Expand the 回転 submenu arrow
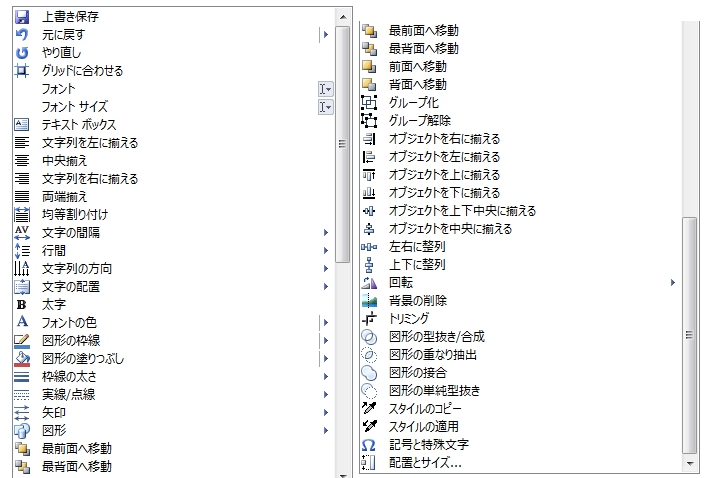Screen dimensions: 706x478 pos(673,283)
